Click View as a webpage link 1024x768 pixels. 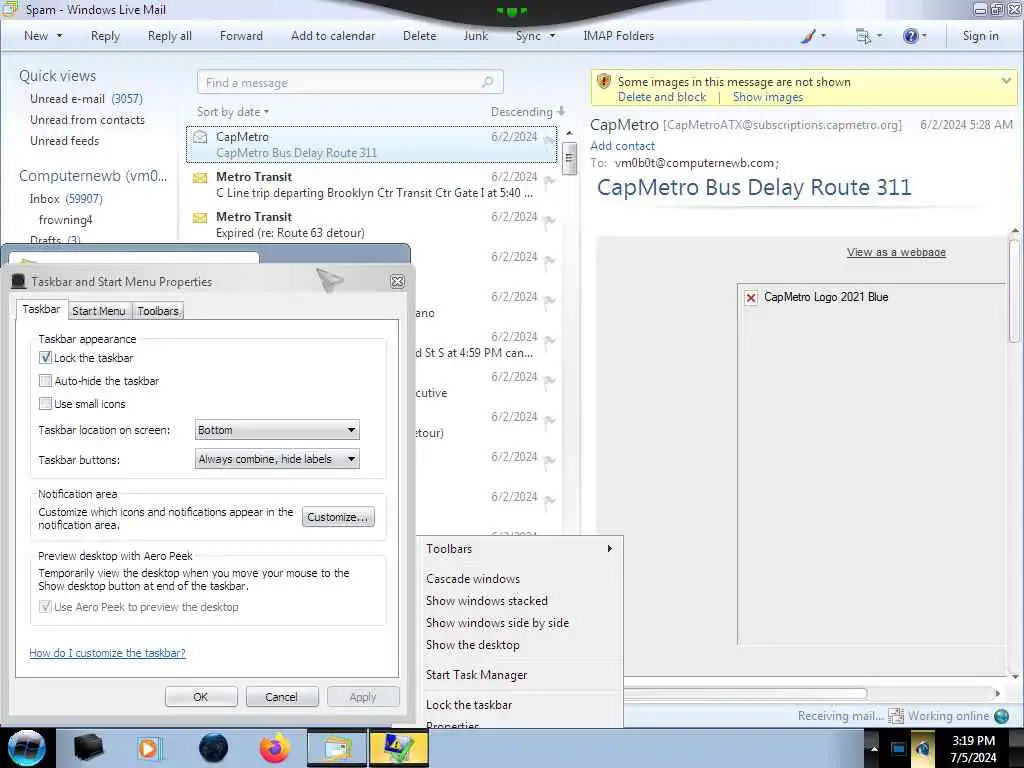[x=896, y=252]
